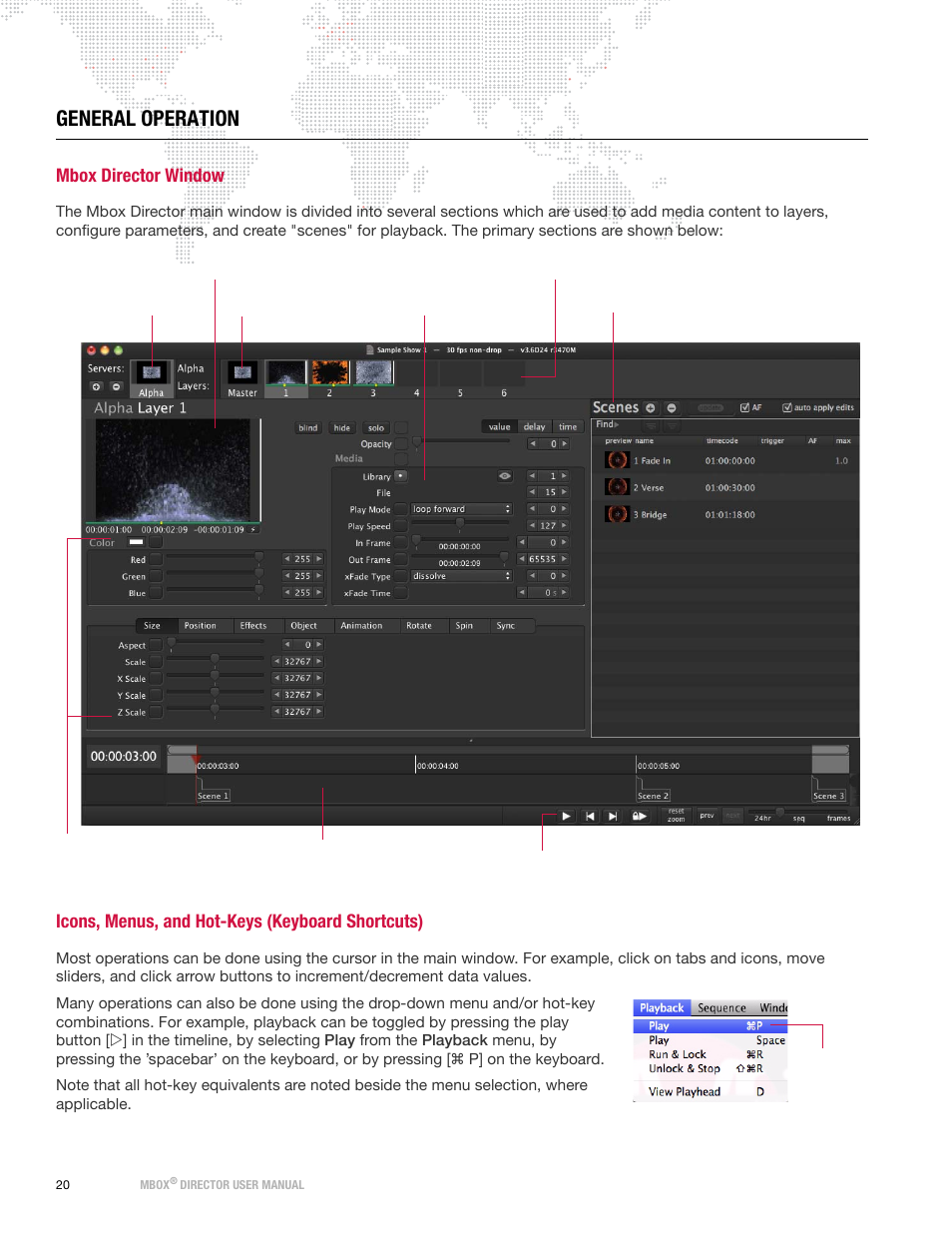Open Sequence menu in lower screenshot
This screenshot has width=952, height=1233.
click(x=721, y=1007)
